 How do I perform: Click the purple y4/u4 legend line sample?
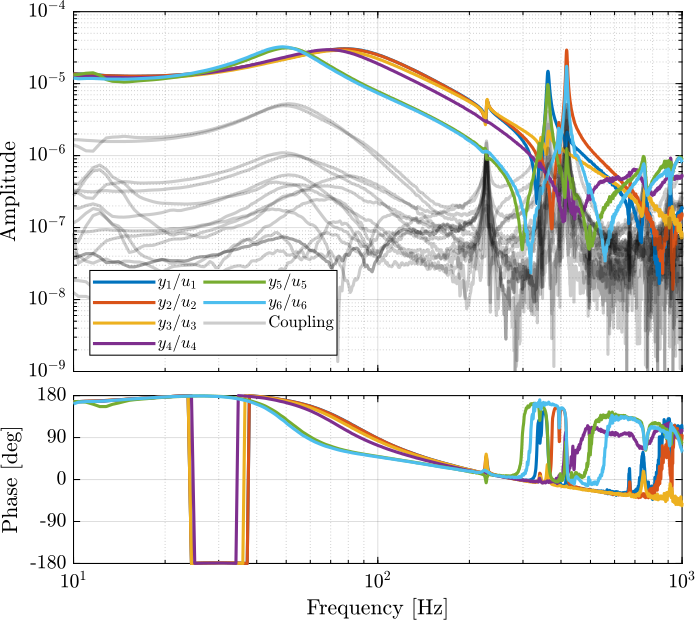[124, 343]
